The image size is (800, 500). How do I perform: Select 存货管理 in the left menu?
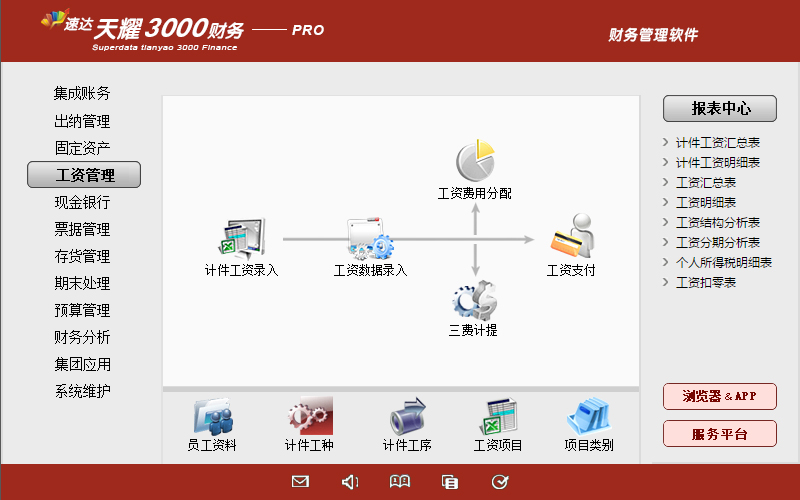(x=82, y=257)
